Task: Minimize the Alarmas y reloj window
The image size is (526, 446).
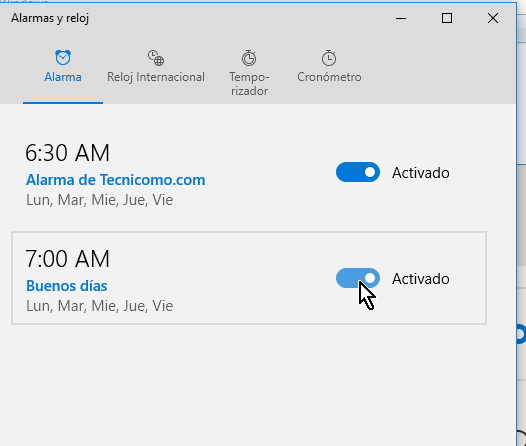Action: [401, 18]
